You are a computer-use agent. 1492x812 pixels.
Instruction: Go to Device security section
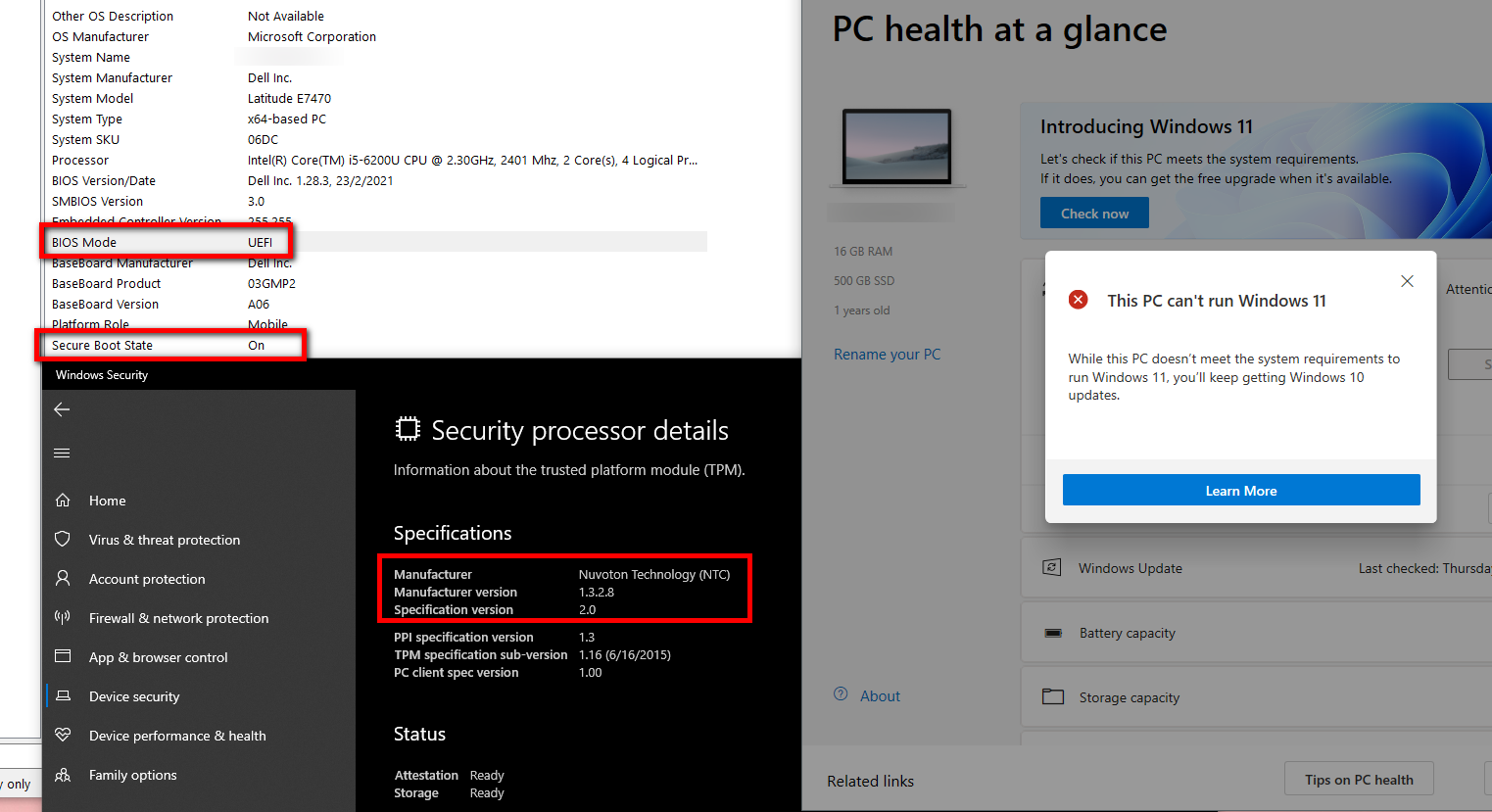[134, 696]
